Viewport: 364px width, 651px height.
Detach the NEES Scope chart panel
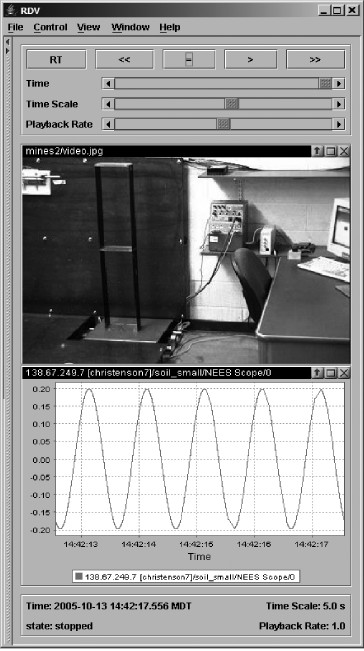(317, 373)
